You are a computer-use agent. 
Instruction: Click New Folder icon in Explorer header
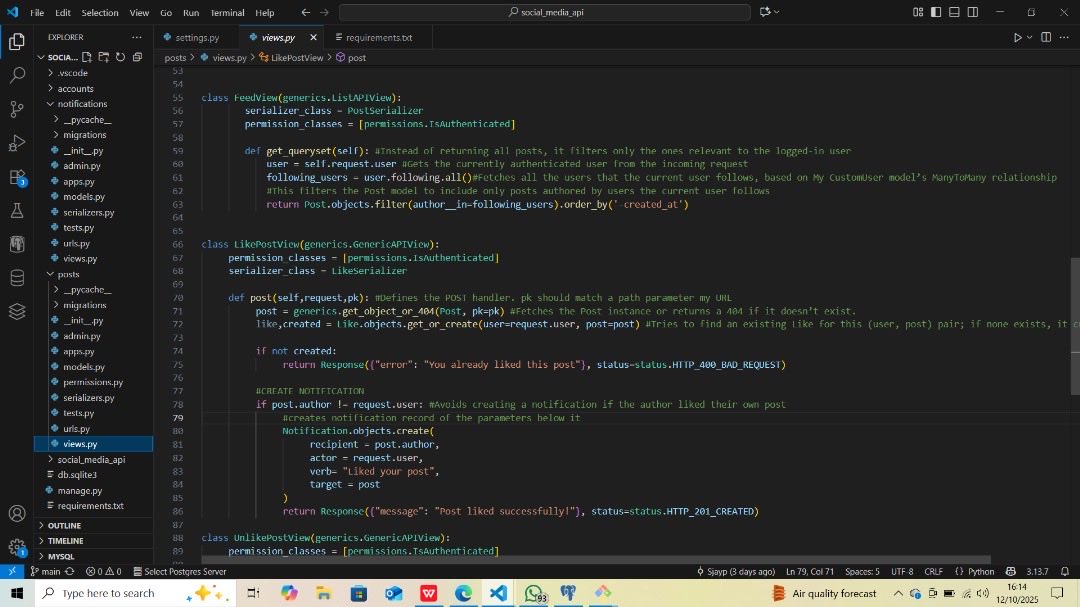(x=103, y=57)
